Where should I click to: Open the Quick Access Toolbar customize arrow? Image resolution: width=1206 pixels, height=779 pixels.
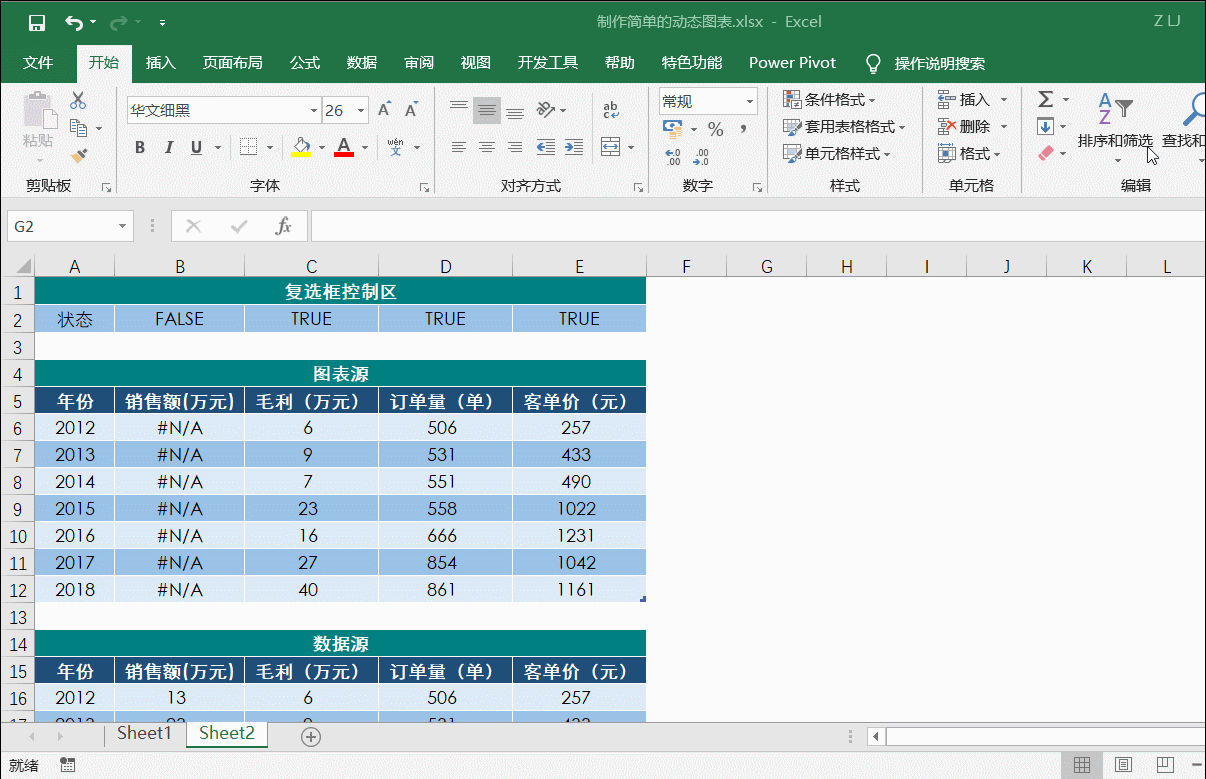(163, 22)
